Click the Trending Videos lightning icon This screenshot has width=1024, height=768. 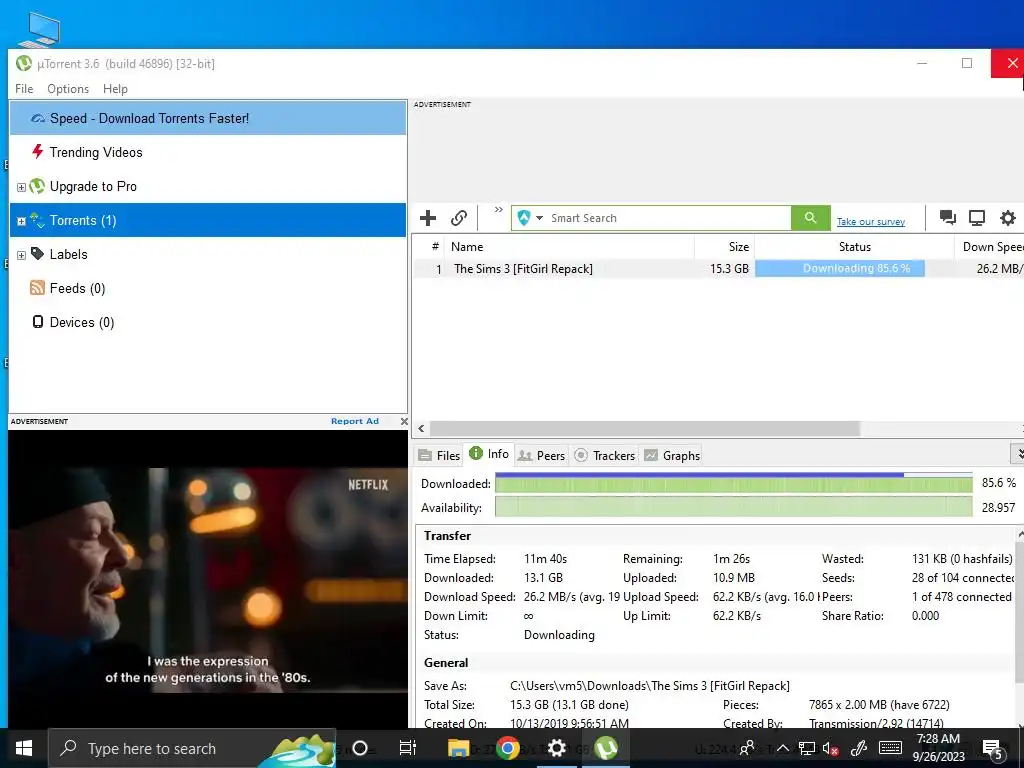tap(38, 152)
